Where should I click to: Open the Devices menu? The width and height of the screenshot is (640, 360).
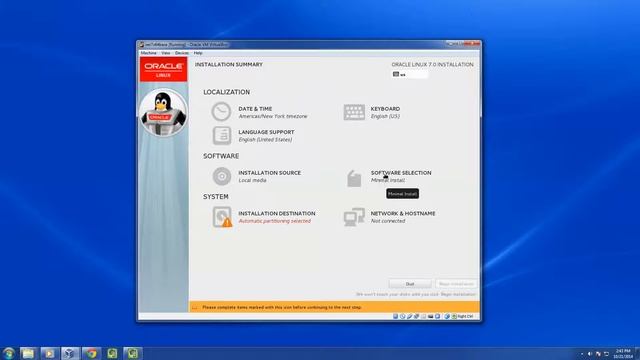point(182,53)
